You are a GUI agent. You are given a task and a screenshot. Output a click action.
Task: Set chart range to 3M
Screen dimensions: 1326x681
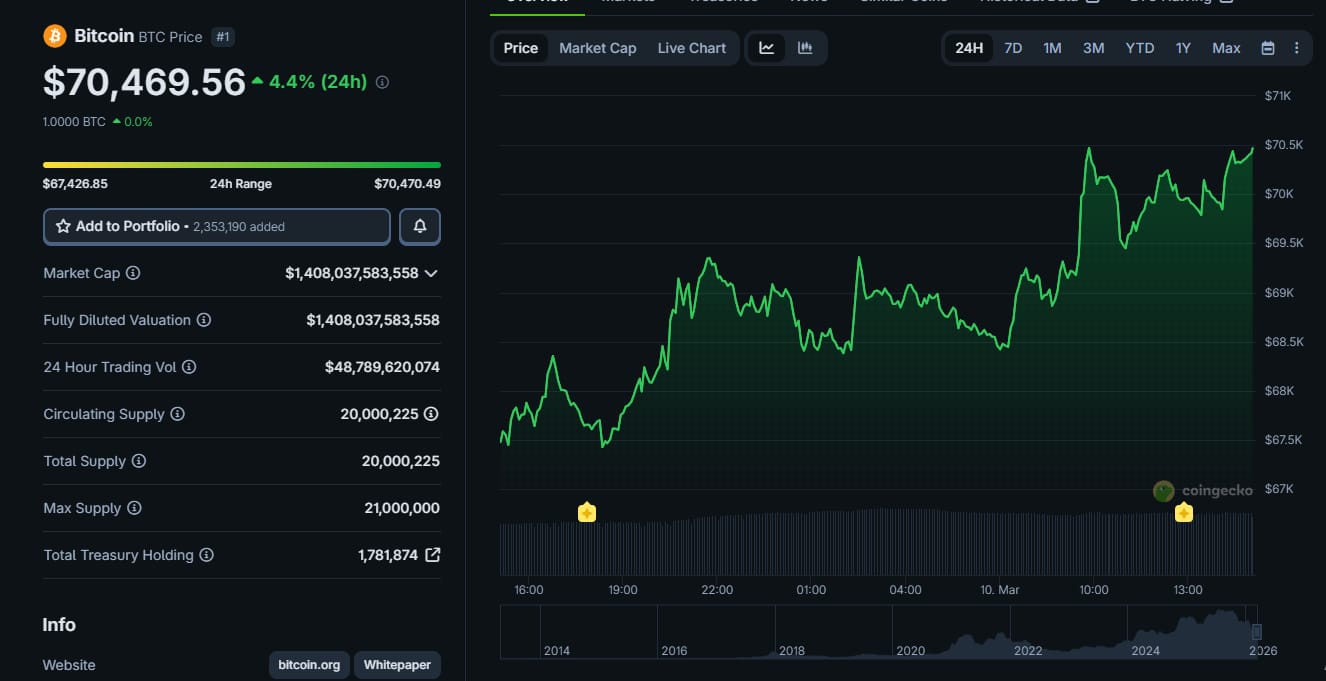1094,48
